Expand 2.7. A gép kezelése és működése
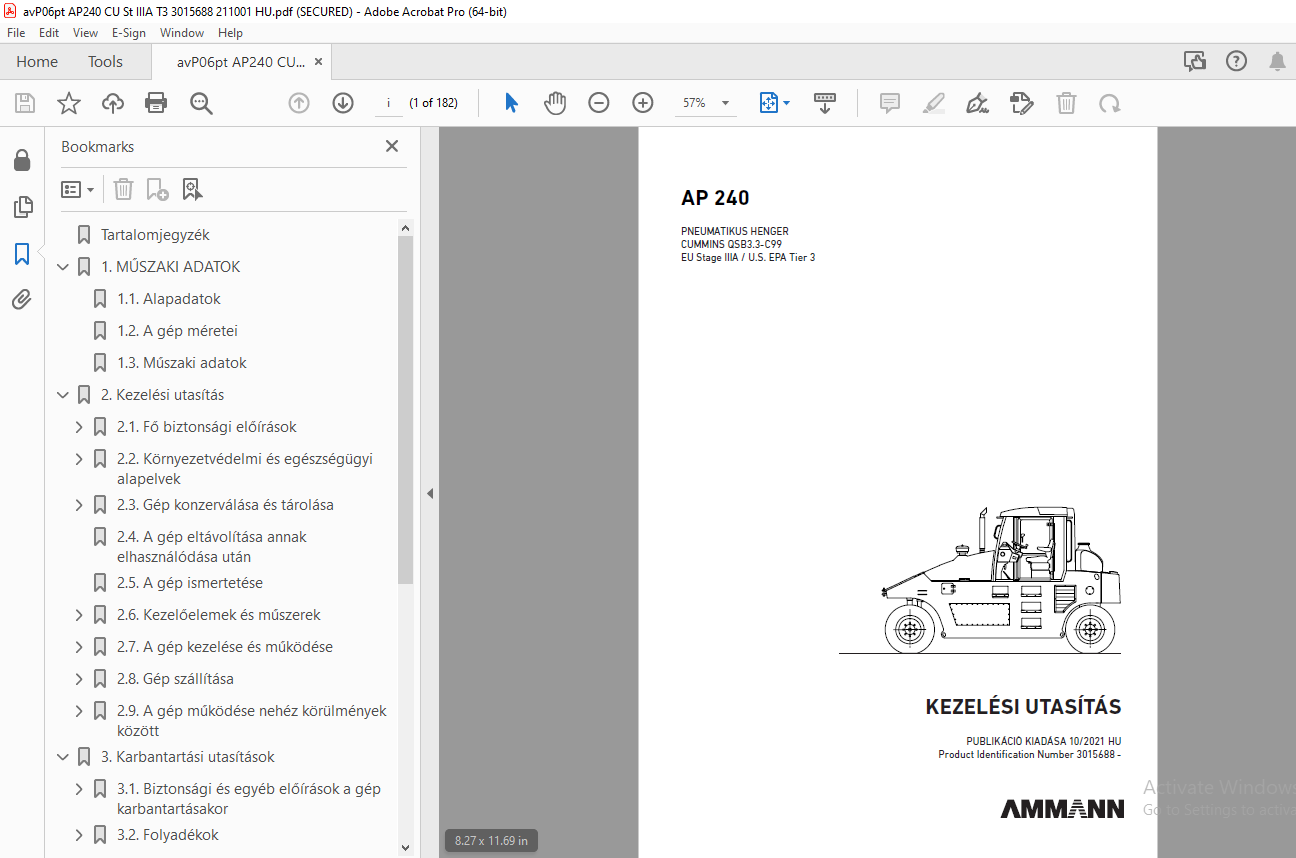 click(79, 647)
